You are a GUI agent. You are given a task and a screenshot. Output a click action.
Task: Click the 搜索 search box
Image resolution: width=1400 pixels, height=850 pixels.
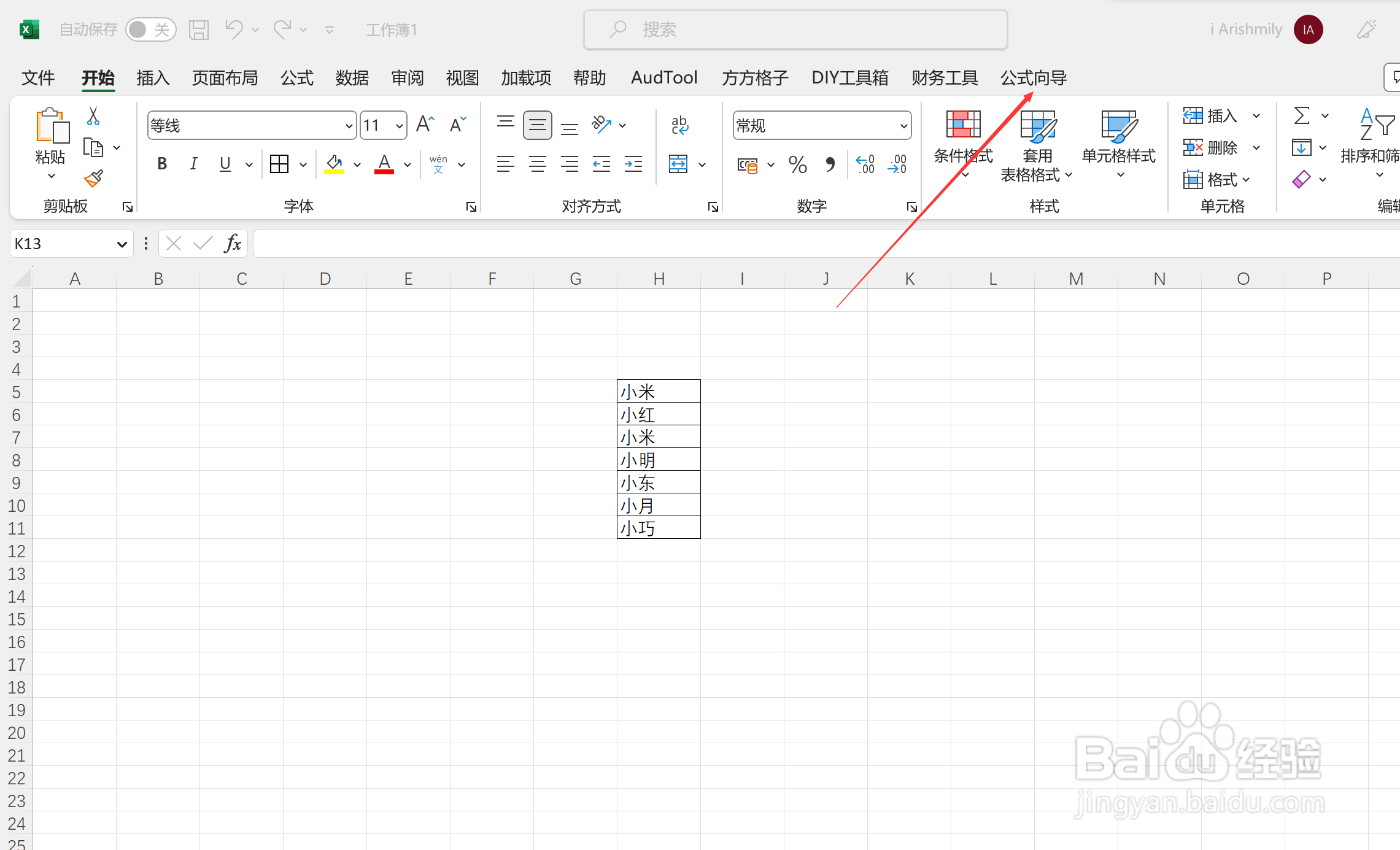coord(795,29)
